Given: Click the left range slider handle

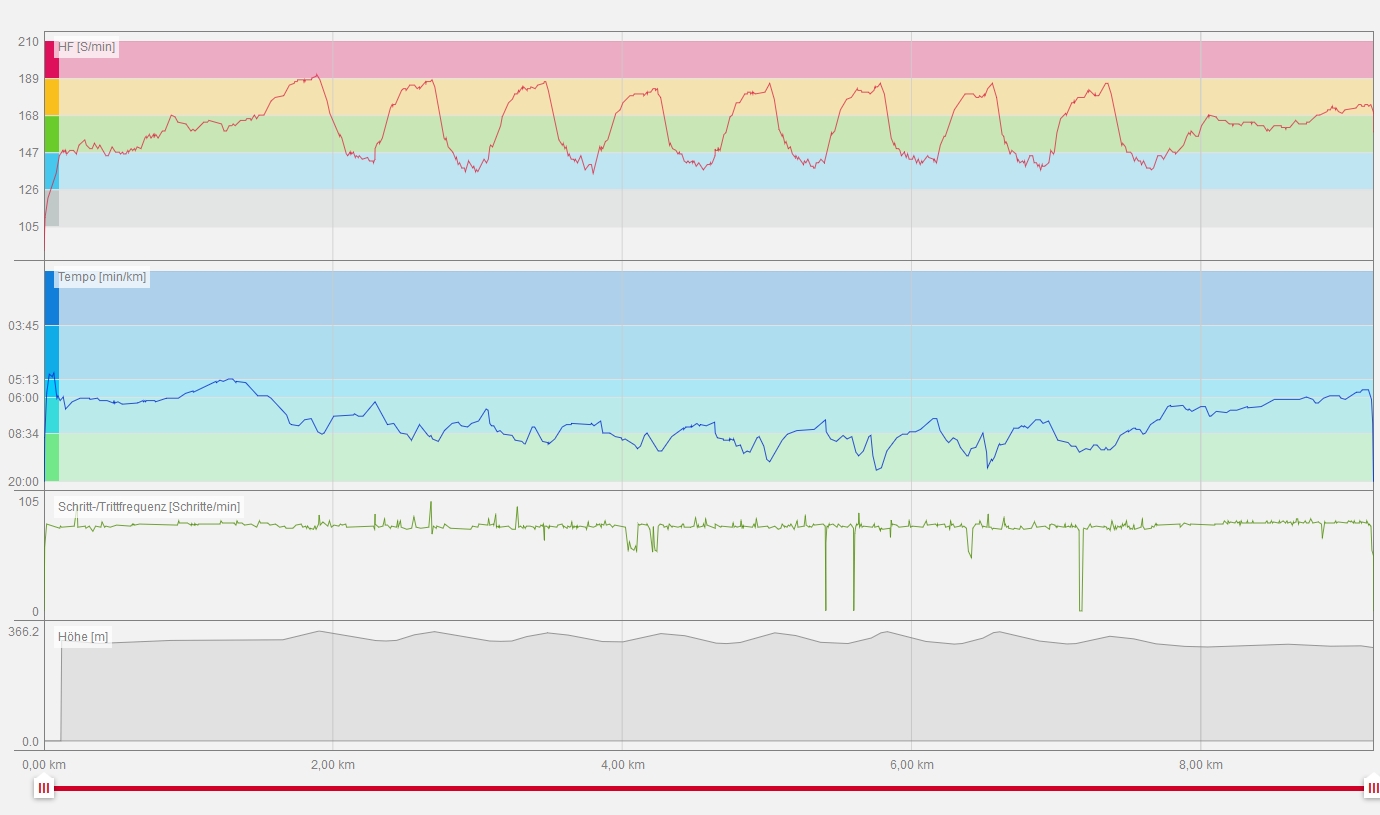Looking at the screenshot, I should click(x=44, y=788).
